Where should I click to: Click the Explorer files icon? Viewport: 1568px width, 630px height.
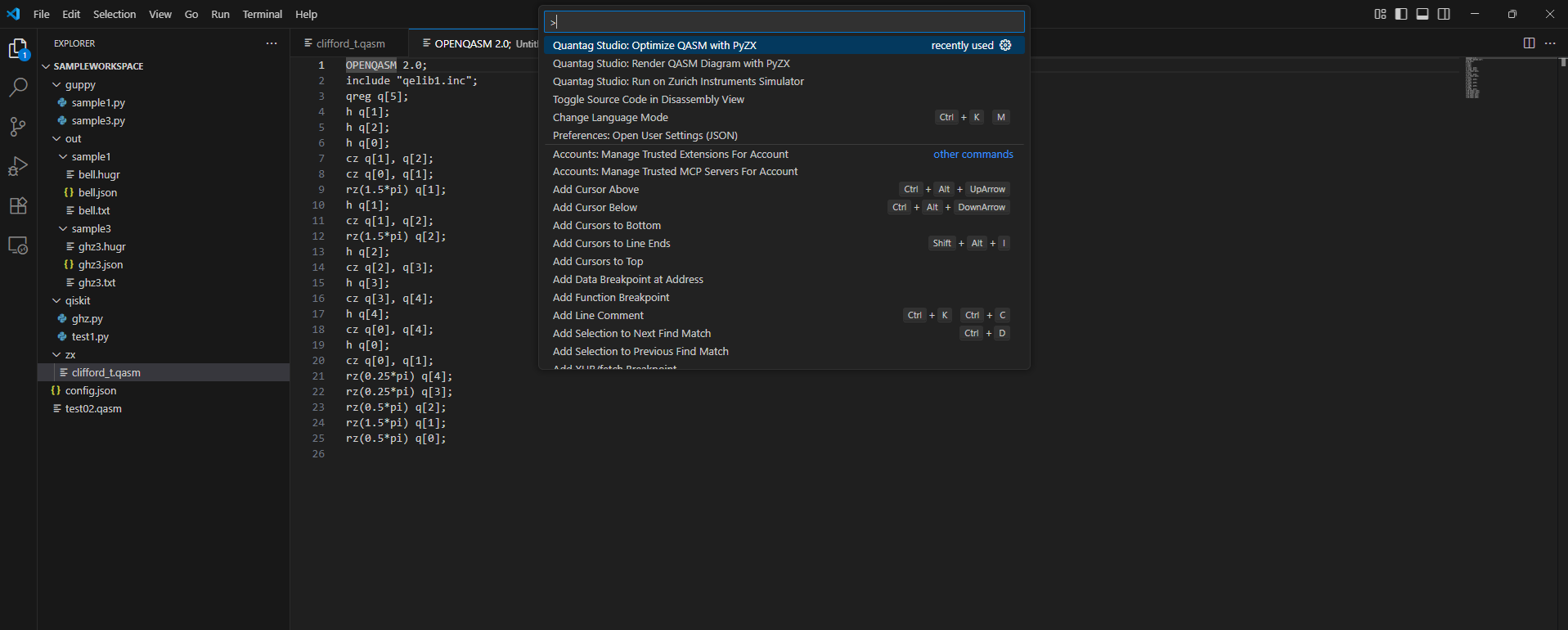click(18, 49)
